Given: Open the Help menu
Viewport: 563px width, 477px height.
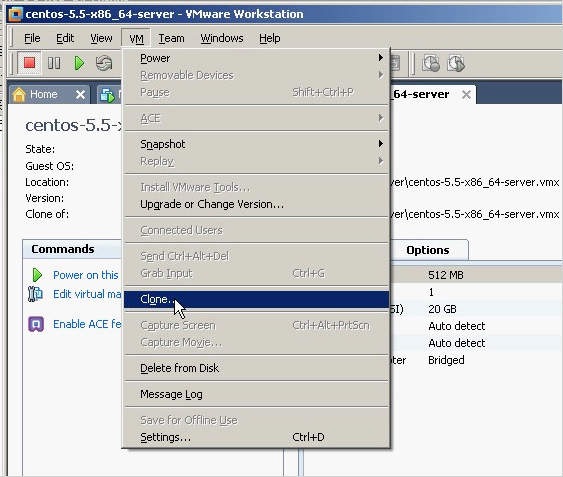Looking at the screenshot, I should 270,38.
